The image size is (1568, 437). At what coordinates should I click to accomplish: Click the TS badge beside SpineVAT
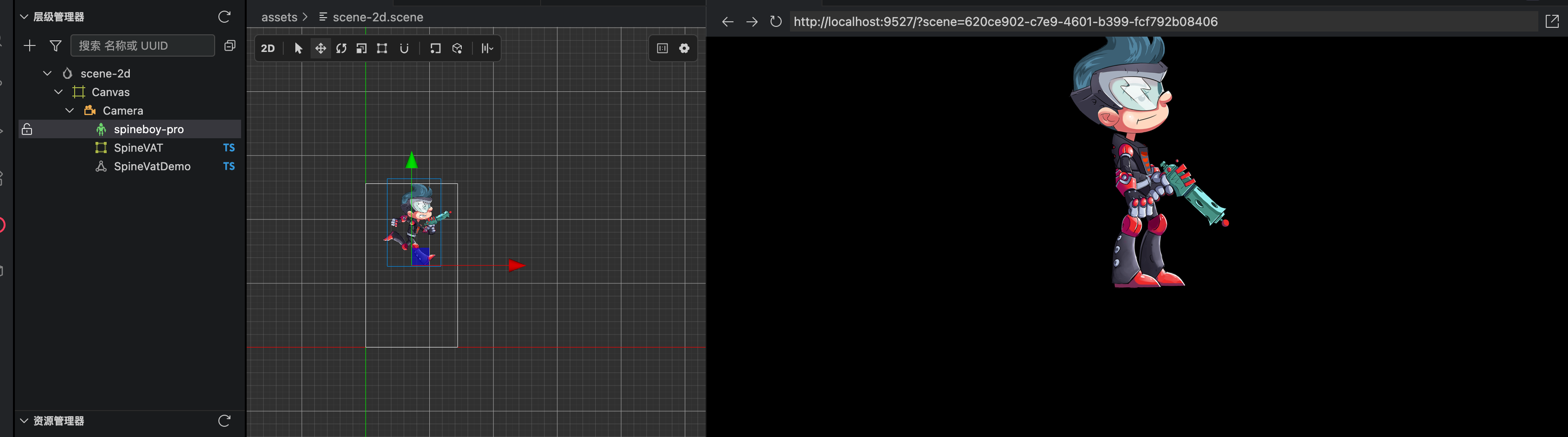[229, 147]
